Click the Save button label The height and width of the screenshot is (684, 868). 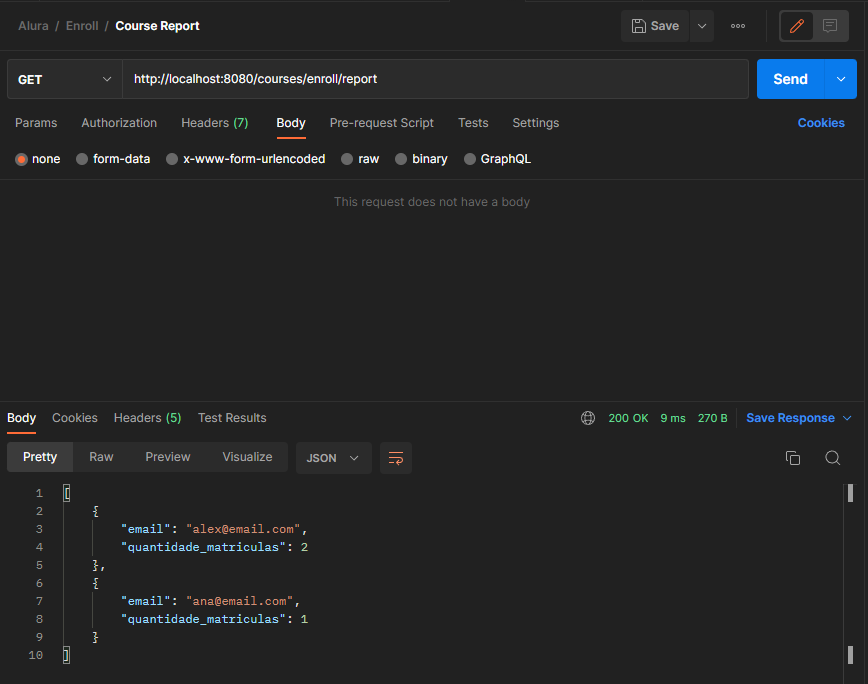tap(664, 26)
